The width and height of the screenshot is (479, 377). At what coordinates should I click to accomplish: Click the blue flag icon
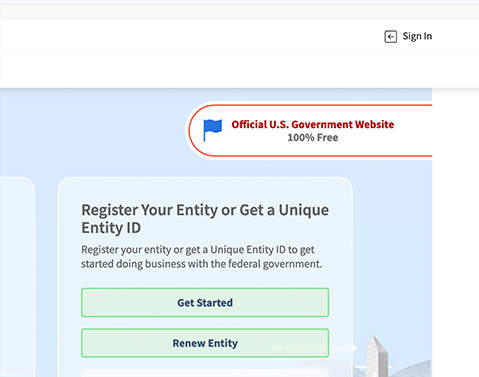pos(212,130)
